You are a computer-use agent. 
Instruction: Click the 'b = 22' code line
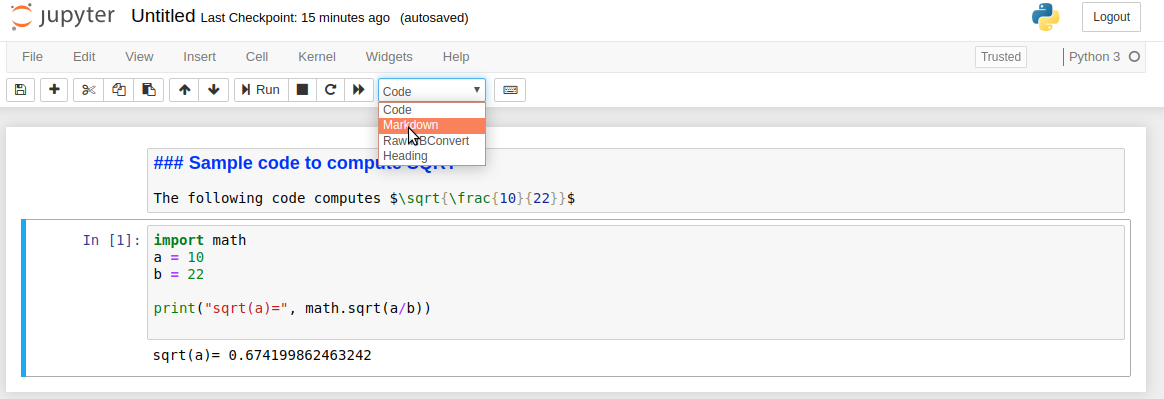pyautogui.click(x=179, y=274)
